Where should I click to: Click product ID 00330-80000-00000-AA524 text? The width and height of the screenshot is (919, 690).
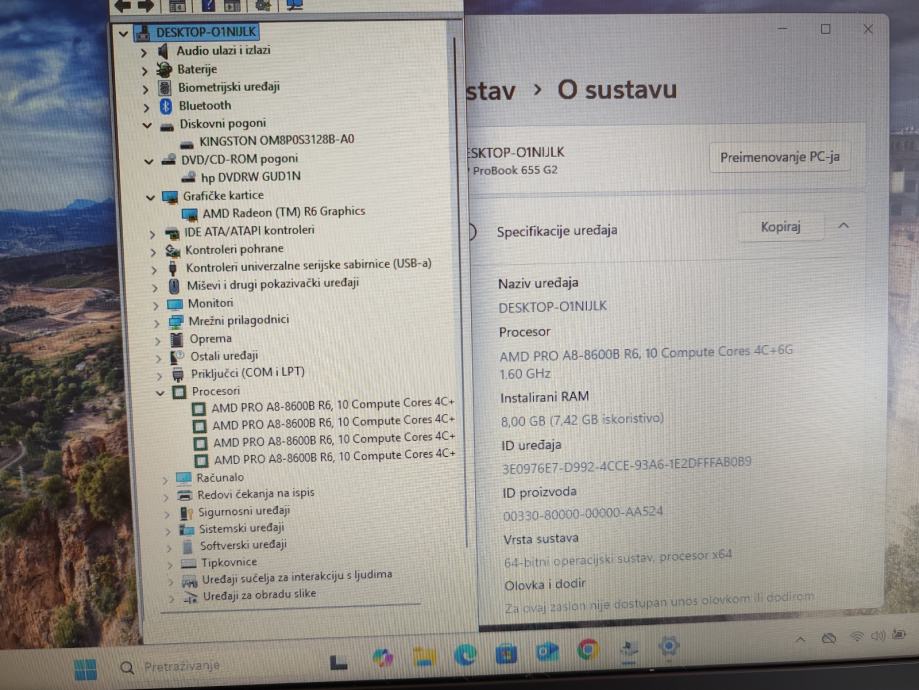click(583, 514)
